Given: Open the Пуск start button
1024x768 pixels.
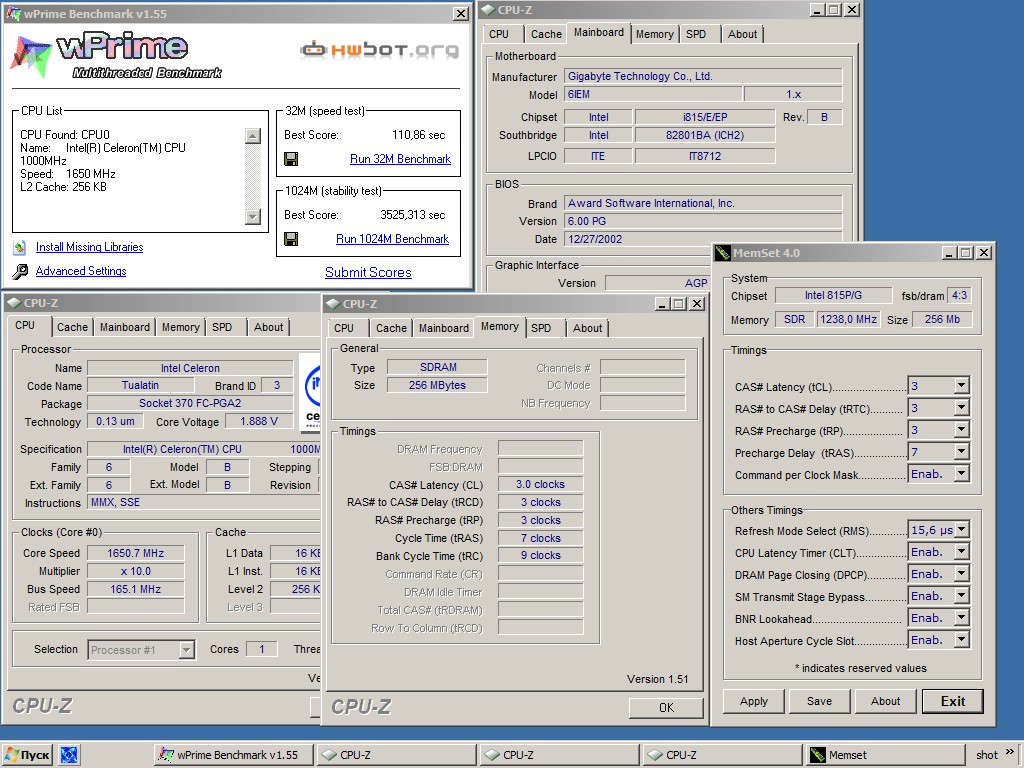Looking at the screenshot, I should [28, 755].
